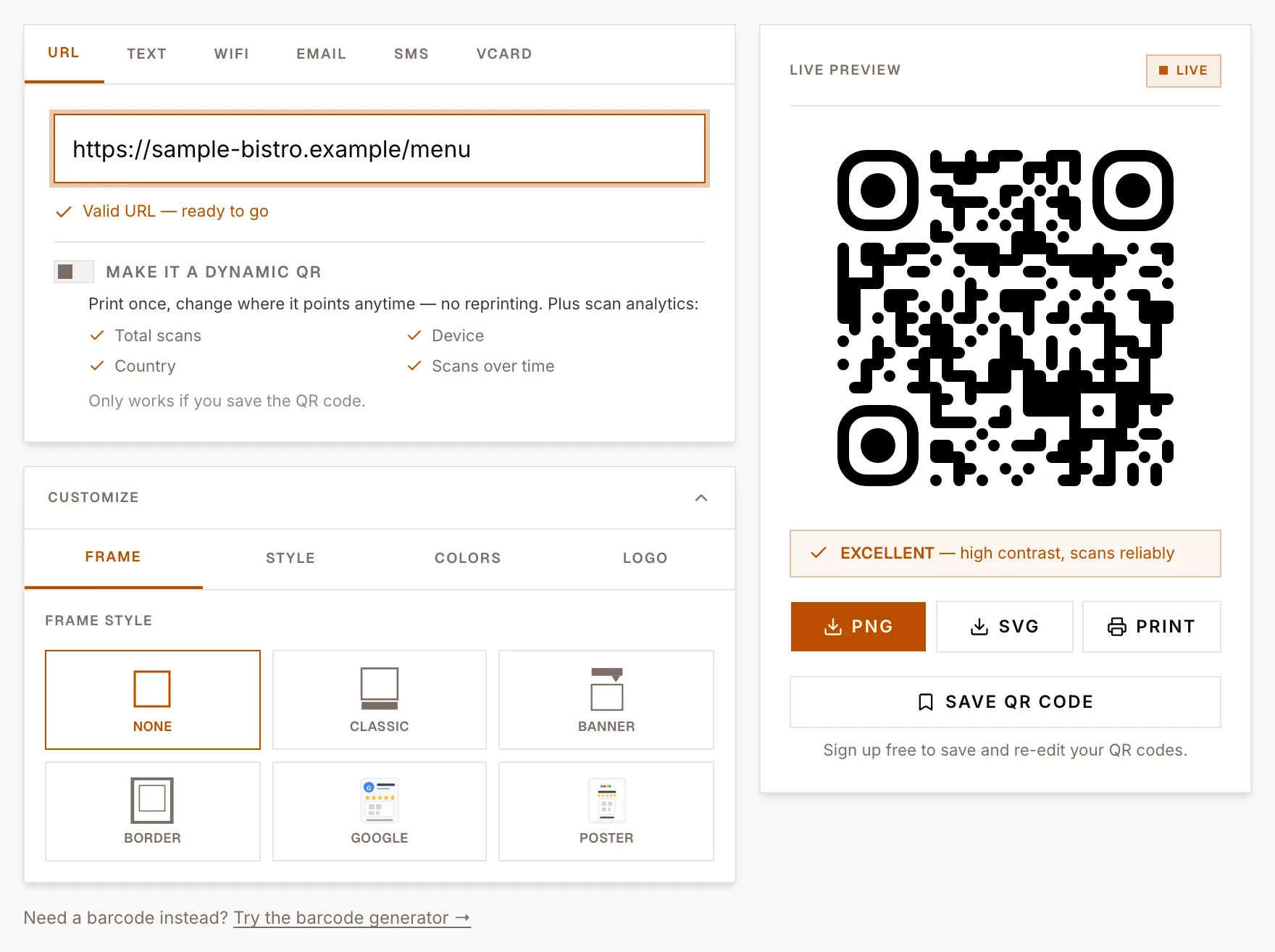Open the barcode generator link
Screen dimensions: 1275x952
352,918
